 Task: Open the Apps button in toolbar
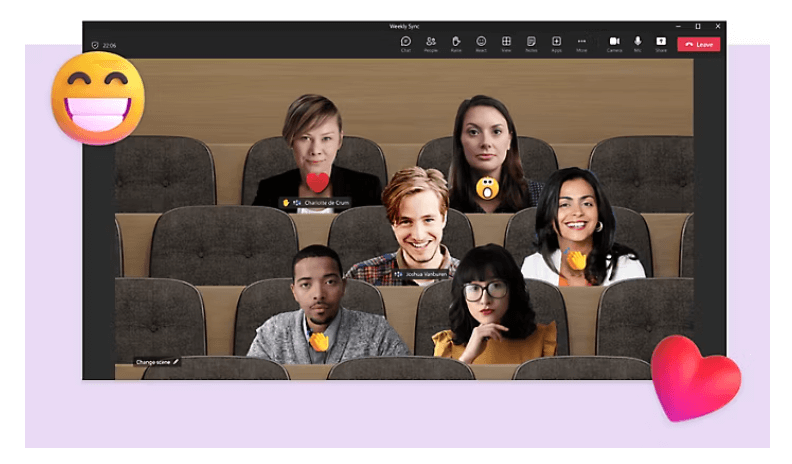(556, 43)
